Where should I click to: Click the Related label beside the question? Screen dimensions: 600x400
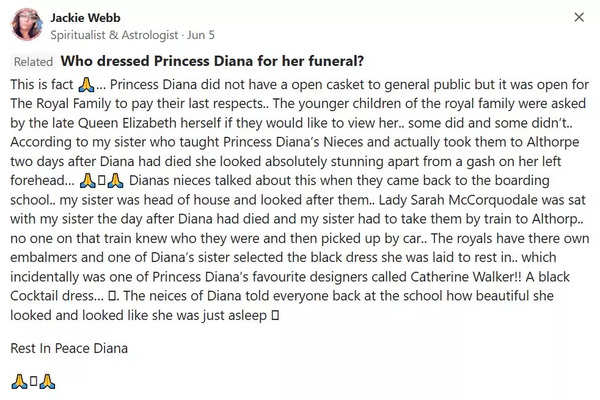pyautogui.click(x=33, y=62)
